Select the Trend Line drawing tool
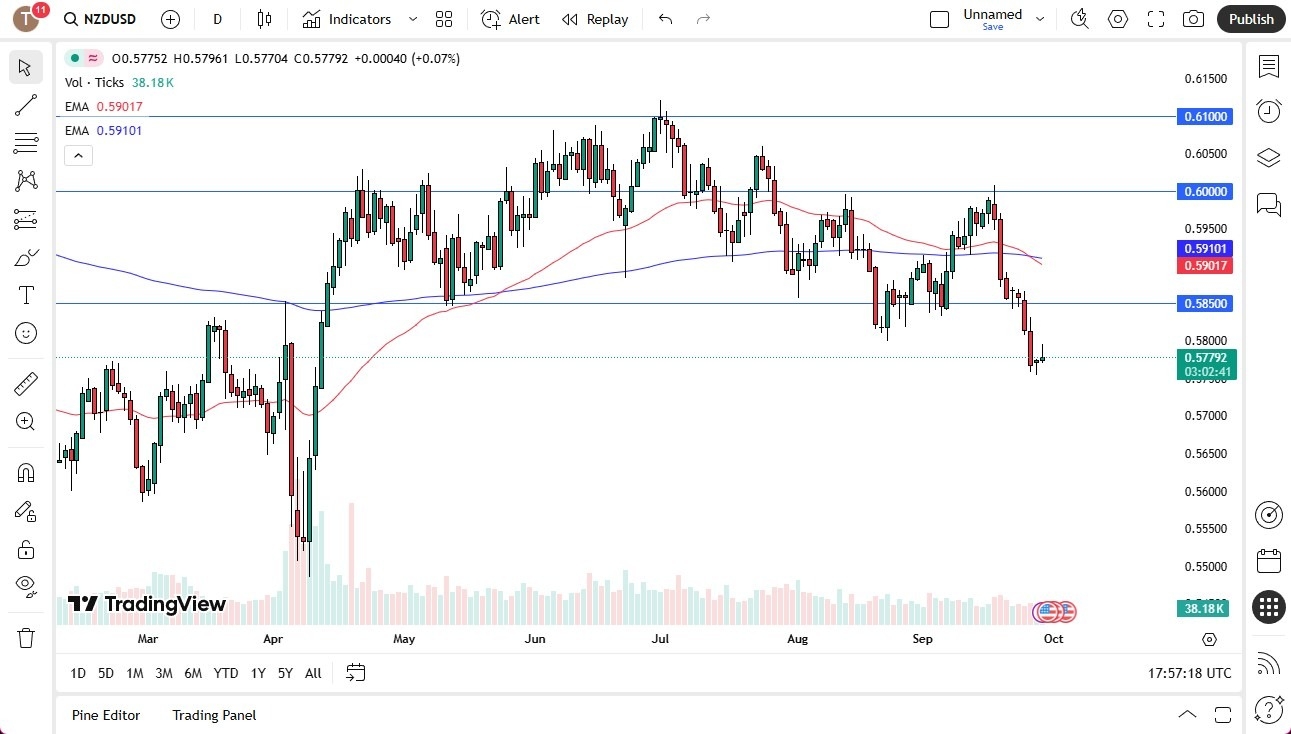This screenshot has height=734, width=1291. point(26,105)
